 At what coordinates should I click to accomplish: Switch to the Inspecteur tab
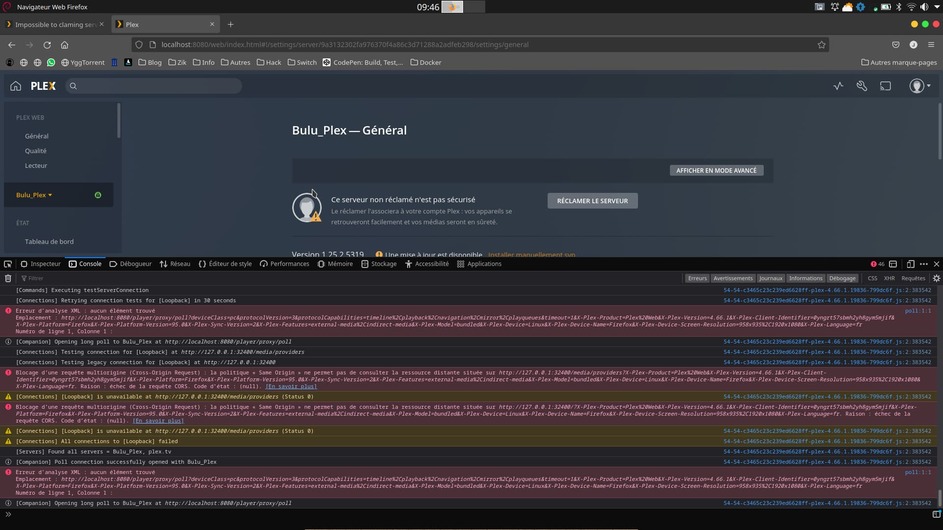[41, 263]
